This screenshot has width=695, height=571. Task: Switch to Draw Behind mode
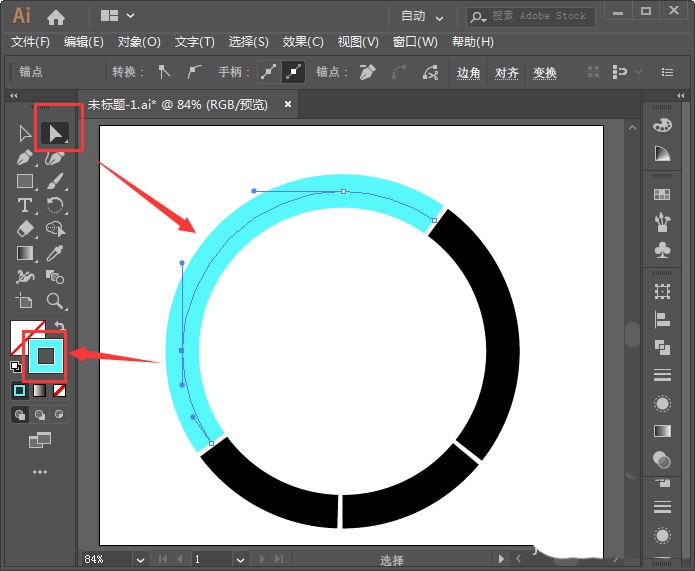[x=40, y=414]
